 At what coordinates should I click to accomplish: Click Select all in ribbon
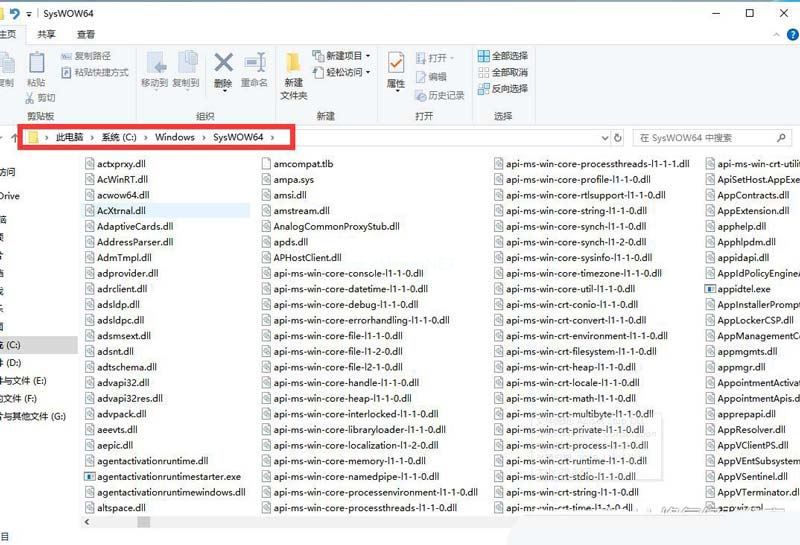point(503,56)
